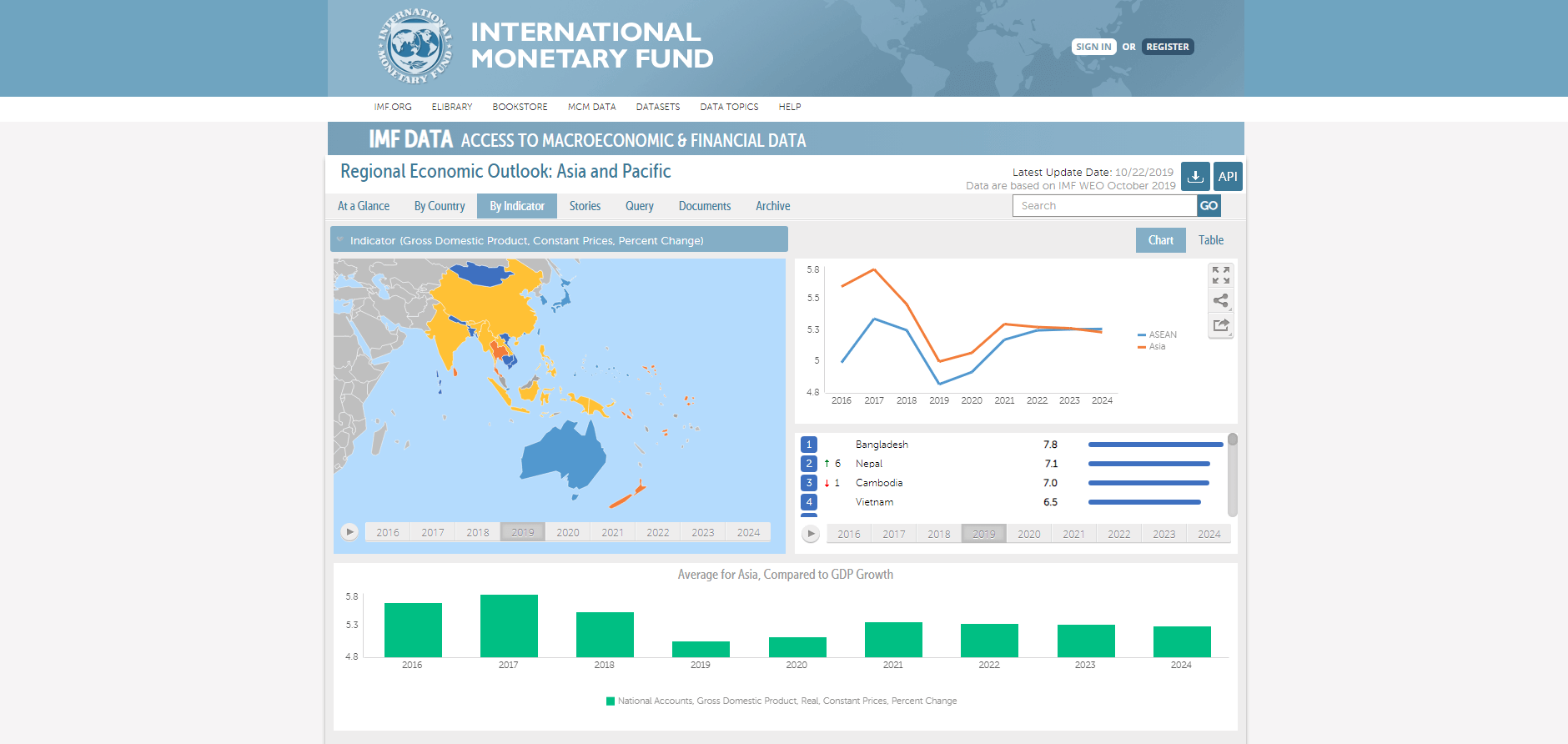This screenshot has height=744, width=1568.
Task: Click the IMF DATA banner heading
Action: click(410, 138)
